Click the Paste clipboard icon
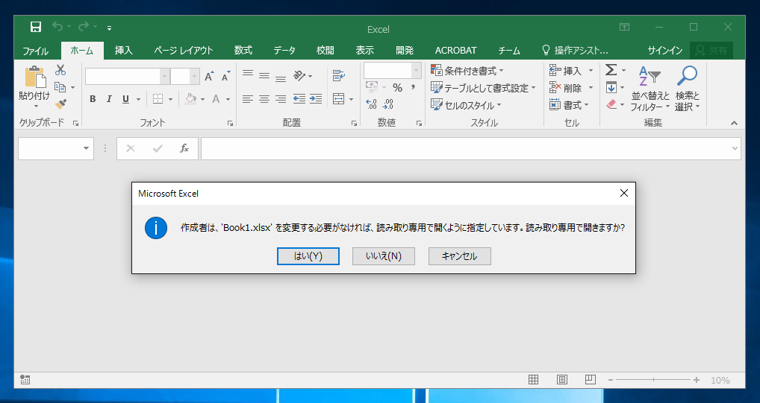The width and height of the screenshot is (760, 403). 35,77
